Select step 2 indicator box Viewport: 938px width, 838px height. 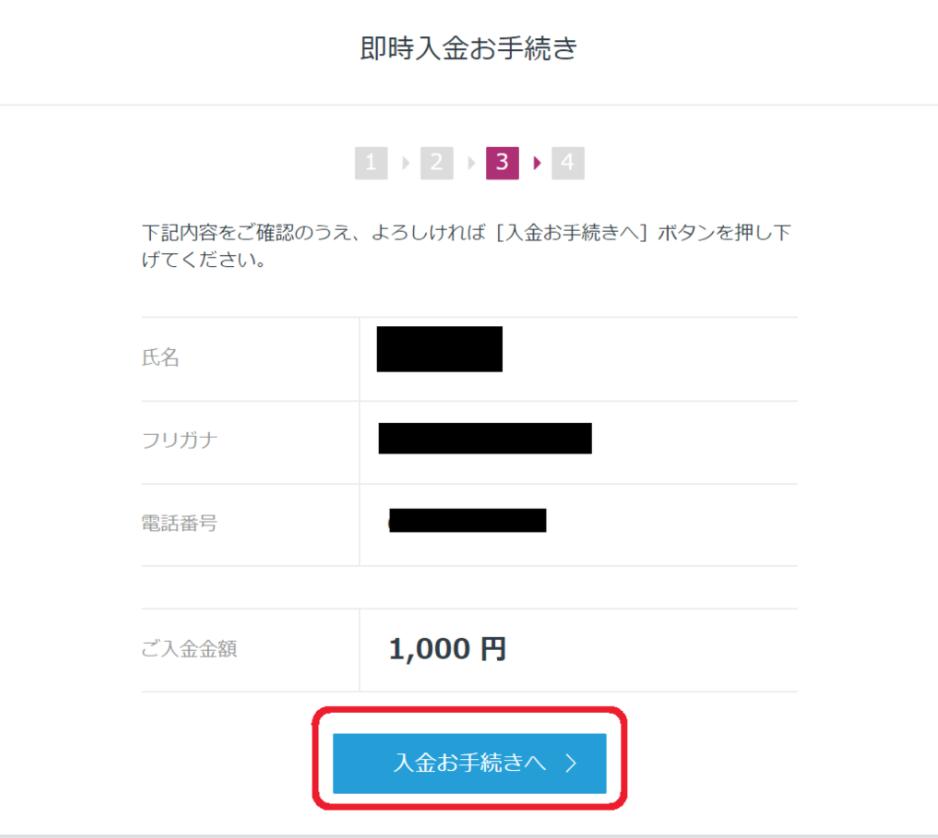437,163
